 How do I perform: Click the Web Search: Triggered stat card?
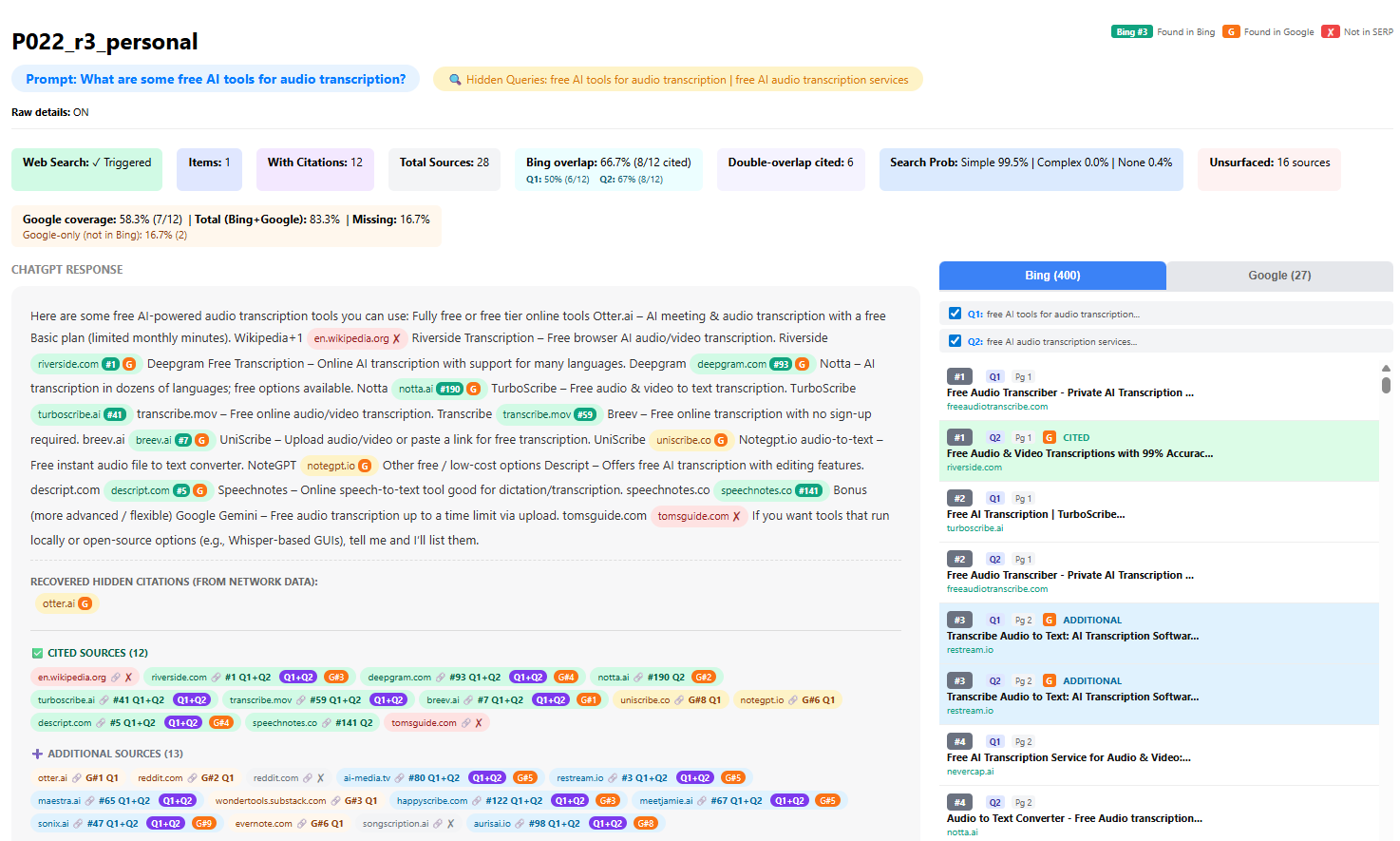click(x=87, y=169)
